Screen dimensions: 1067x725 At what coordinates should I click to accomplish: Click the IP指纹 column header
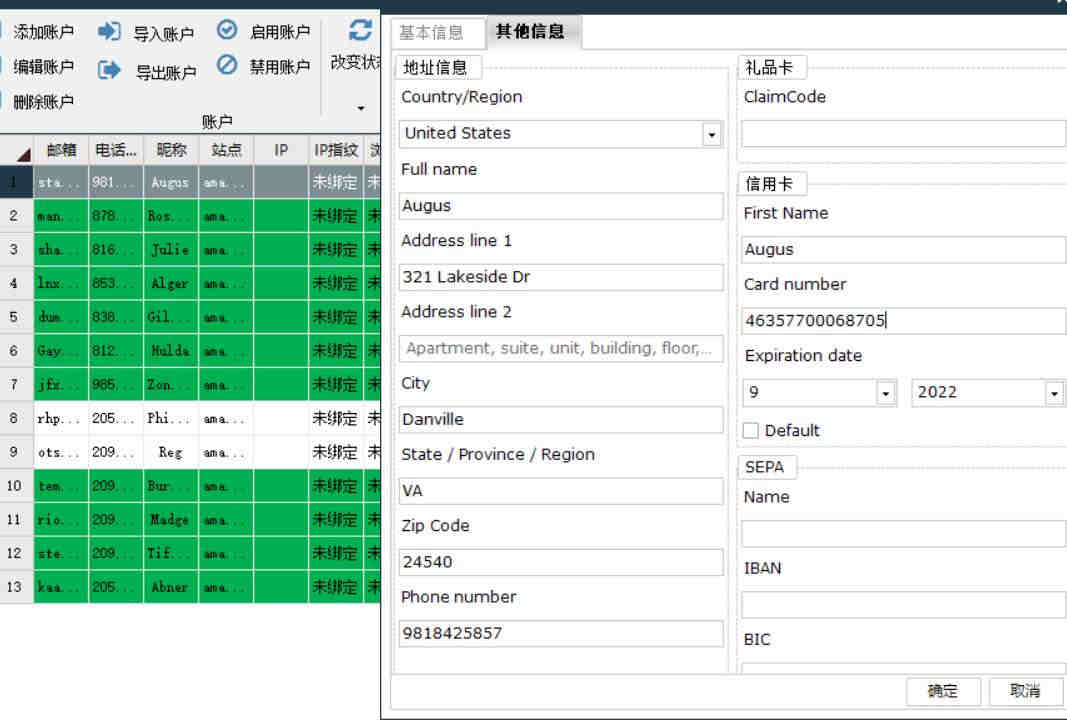click(x=336, y=150)
